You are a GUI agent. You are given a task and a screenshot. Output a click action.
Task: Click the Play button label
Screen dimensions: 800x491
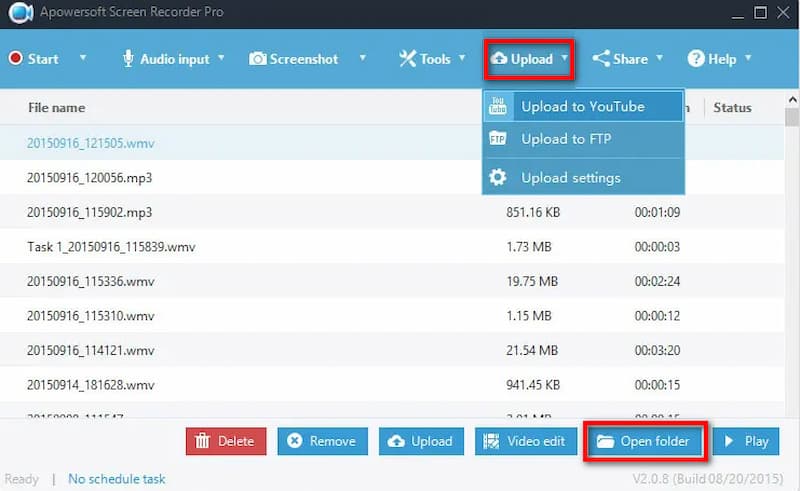tap(757, 441)
